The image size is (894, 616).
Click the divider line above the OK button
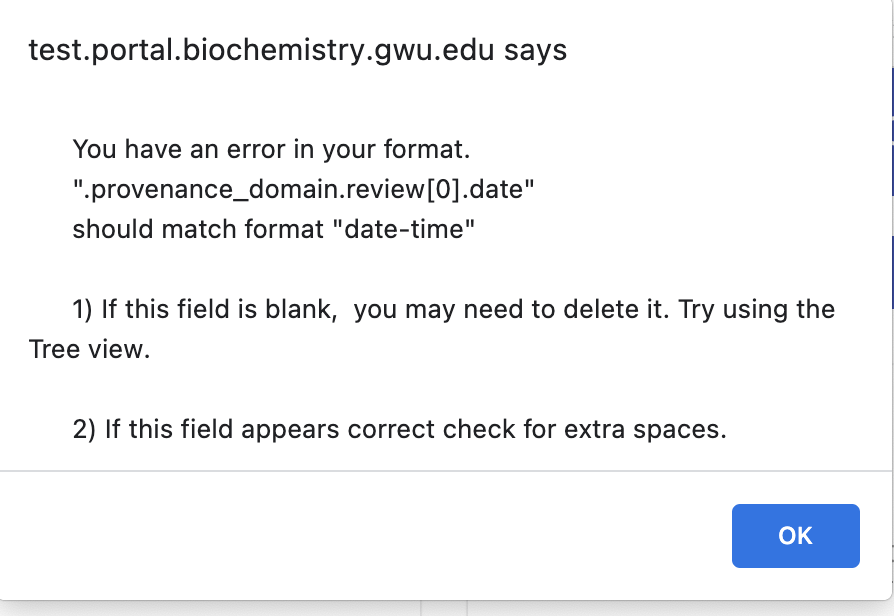[x=440, y=470]
